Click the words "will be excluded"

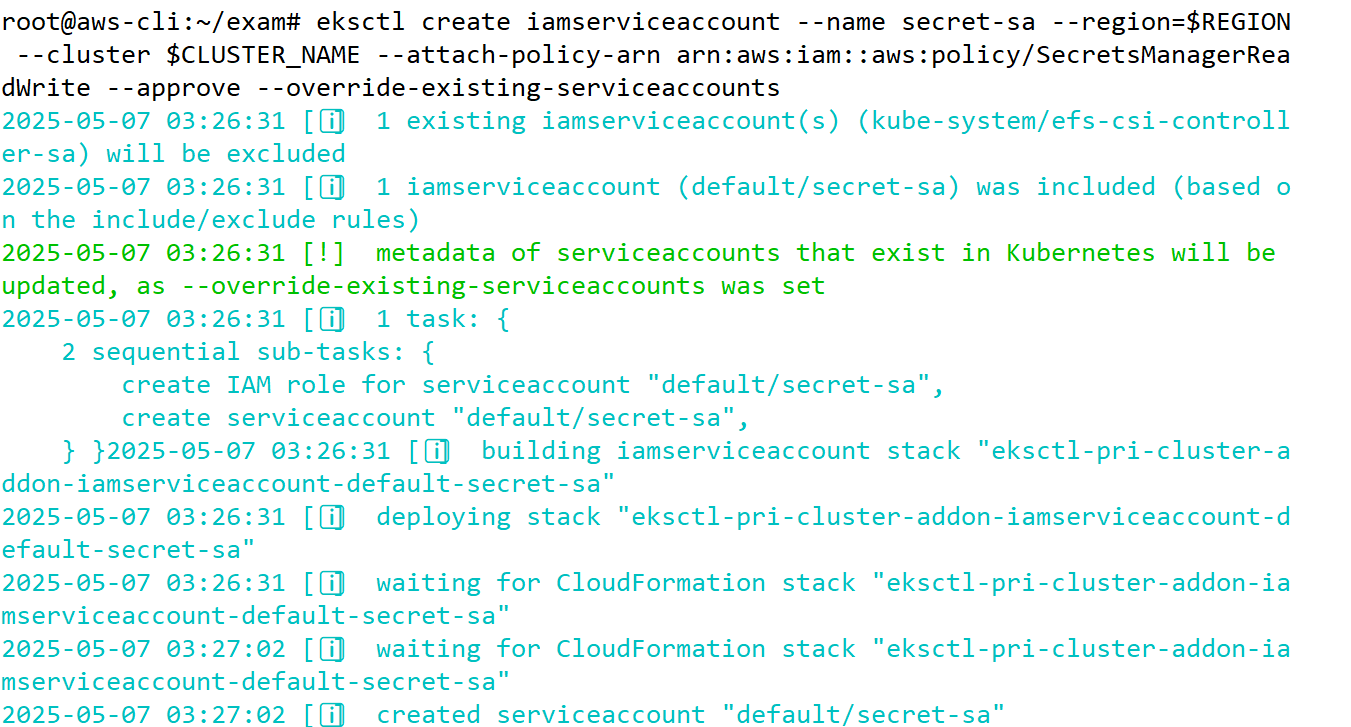click(x=226, y=154)
